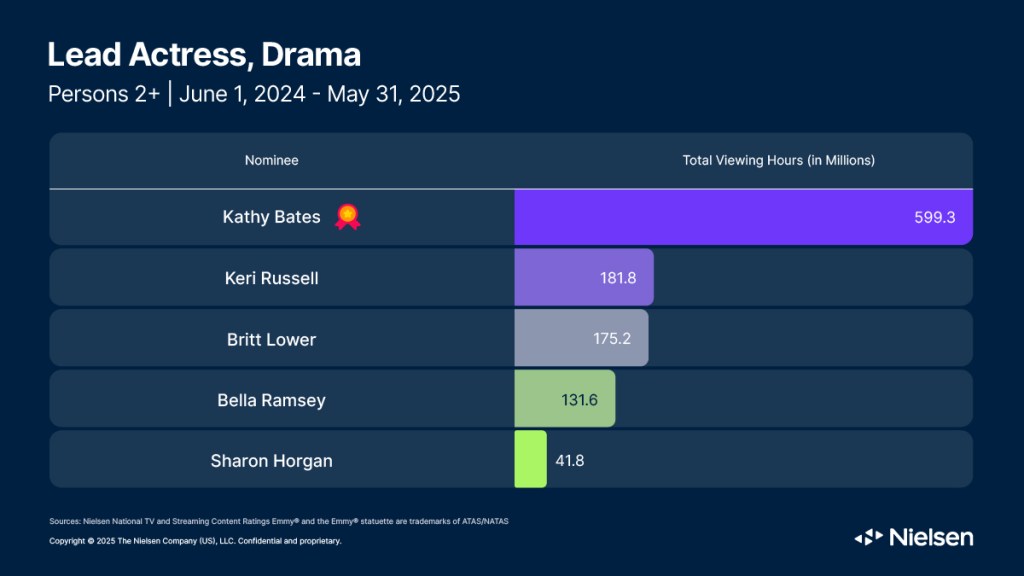Click the Persons 2+ date range subtitle
The image size is (1024, 576).
[x=254, y=95]
